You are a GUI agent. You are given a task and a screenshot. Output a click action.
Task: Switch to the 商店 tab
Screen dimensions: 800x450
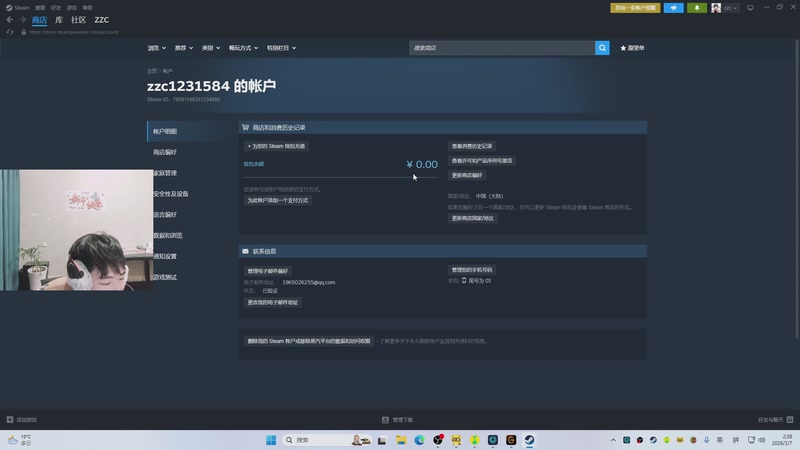39,20
